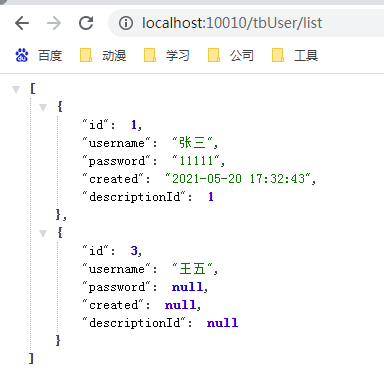Collapse the first JSON object with id 1

tap(43, 107)
